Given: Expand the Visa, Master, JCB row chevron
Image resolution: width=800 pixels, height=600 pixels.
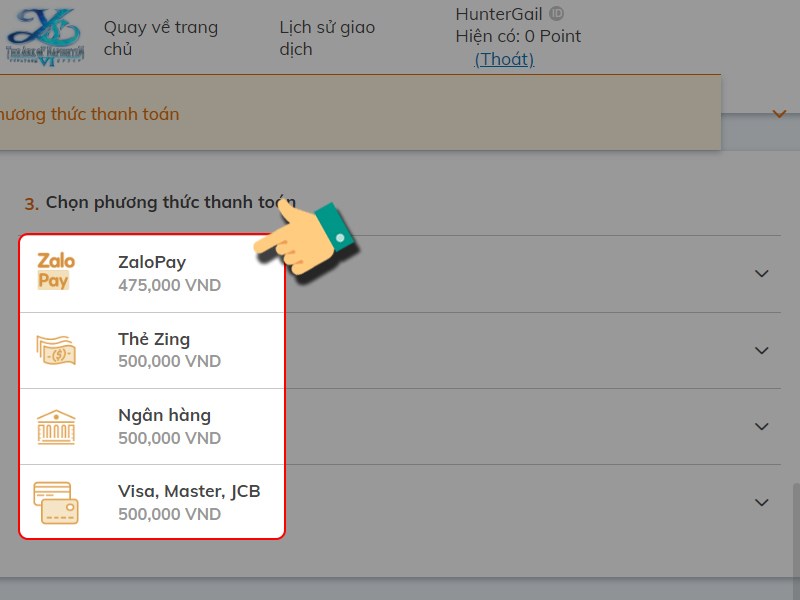Looking at the screenshot, I should (762, 502).
